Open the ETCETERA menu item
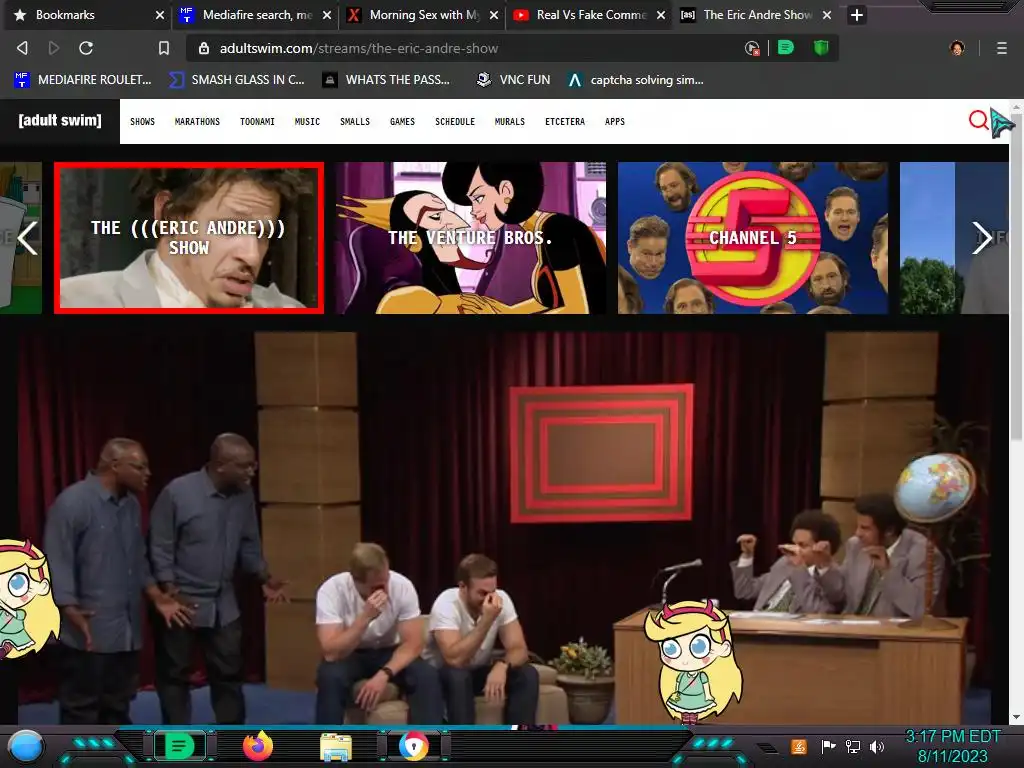The width and height of the screenshot is (1024, 768). tap(566, 121)
